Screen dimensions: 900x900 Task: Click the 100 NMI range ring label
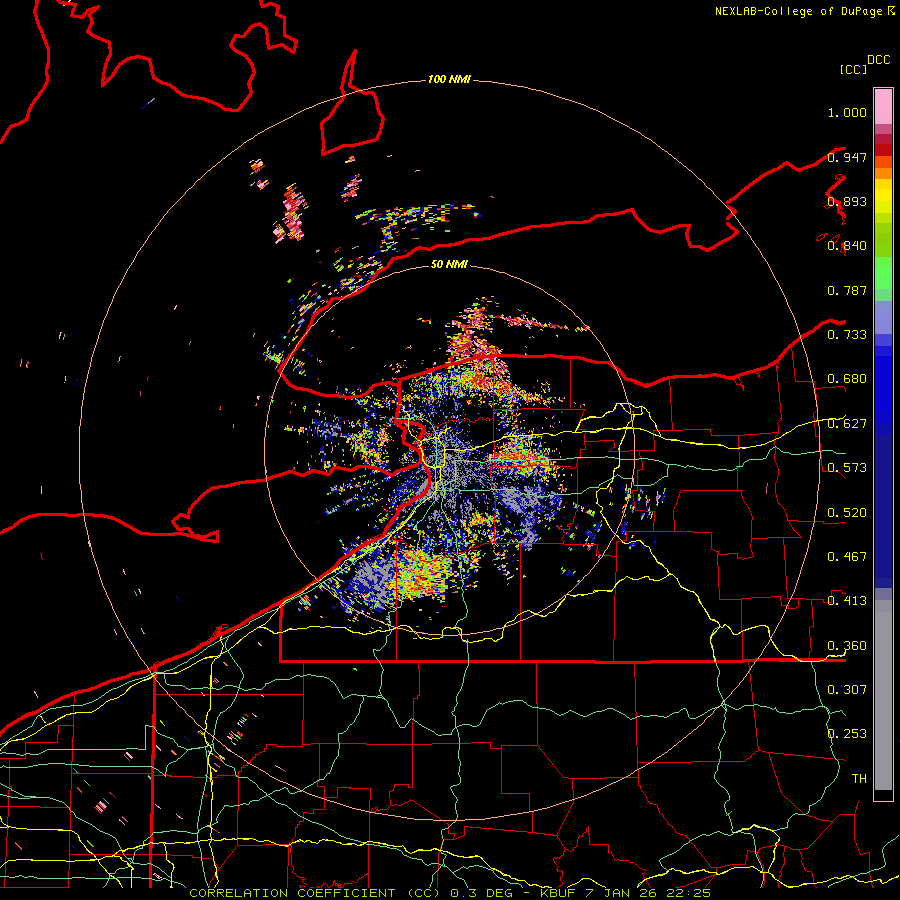click(x=449, y=79)
